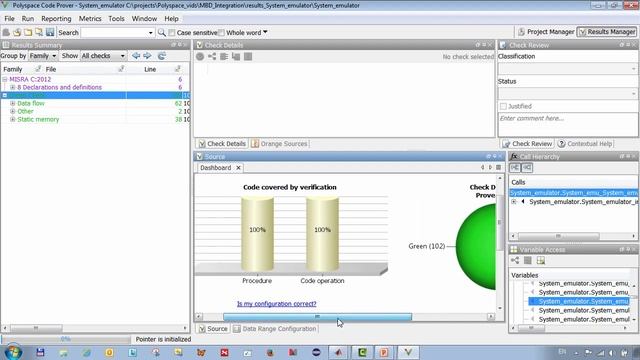Click the refresh icon in Results Summary

pos(162,56)
